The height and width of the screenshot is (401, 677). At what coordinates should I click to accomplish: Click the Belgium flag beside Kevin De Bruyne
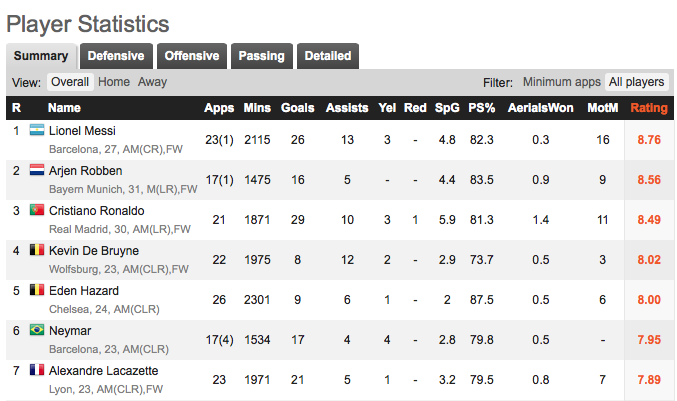pos(38,250)
